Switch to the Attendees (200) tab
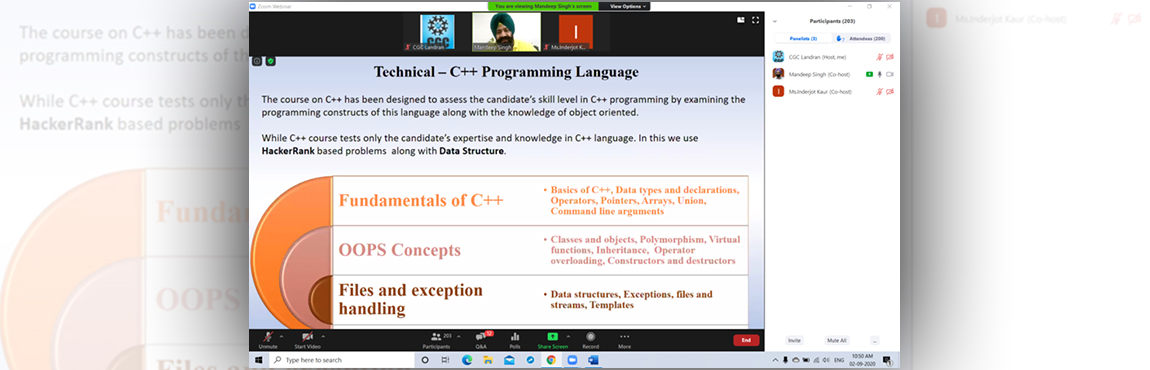The height and width of the screenshot is (370, 1150). 862,38
